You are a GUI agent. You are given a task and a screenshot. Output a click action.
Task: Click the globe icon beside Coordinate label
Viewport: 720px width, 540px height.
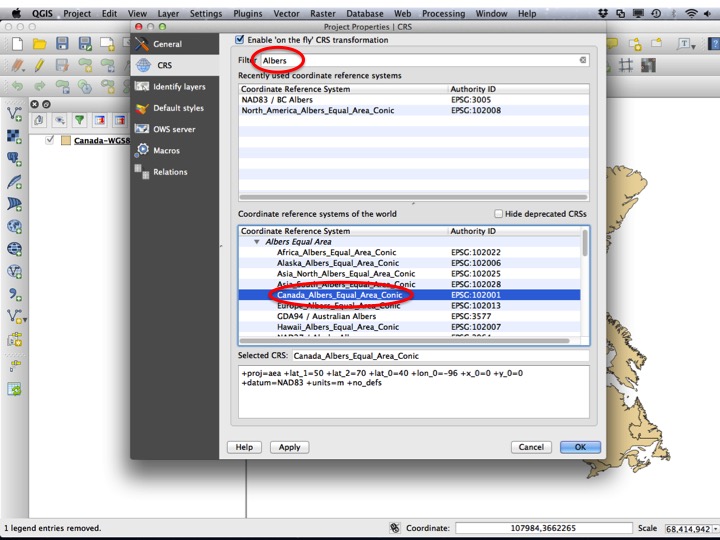point(395,528)
